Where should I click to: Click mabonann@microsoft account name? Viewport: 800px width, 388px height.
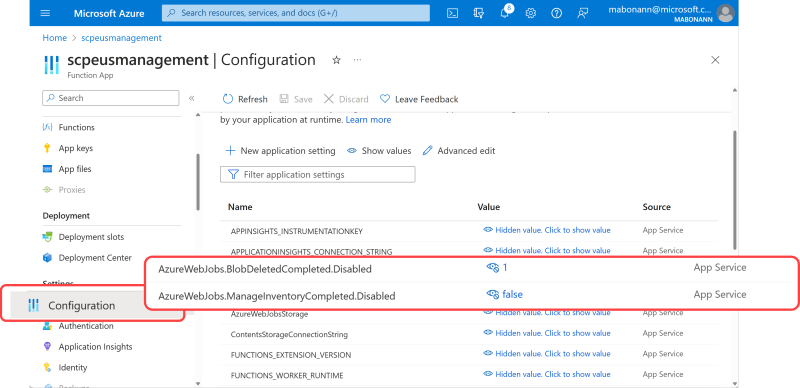tap(659, 9)
